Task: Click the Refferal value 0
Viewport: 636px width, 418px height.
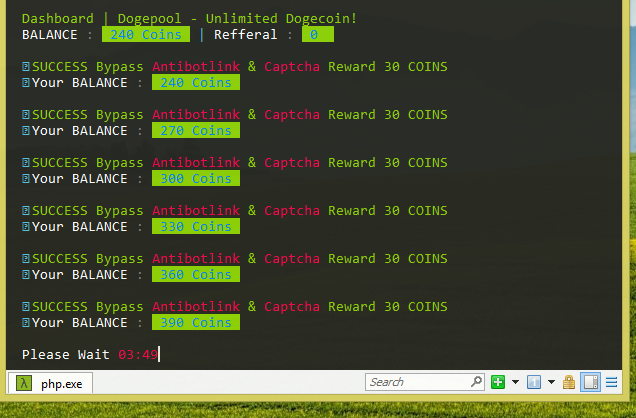Action: (318, 34)
